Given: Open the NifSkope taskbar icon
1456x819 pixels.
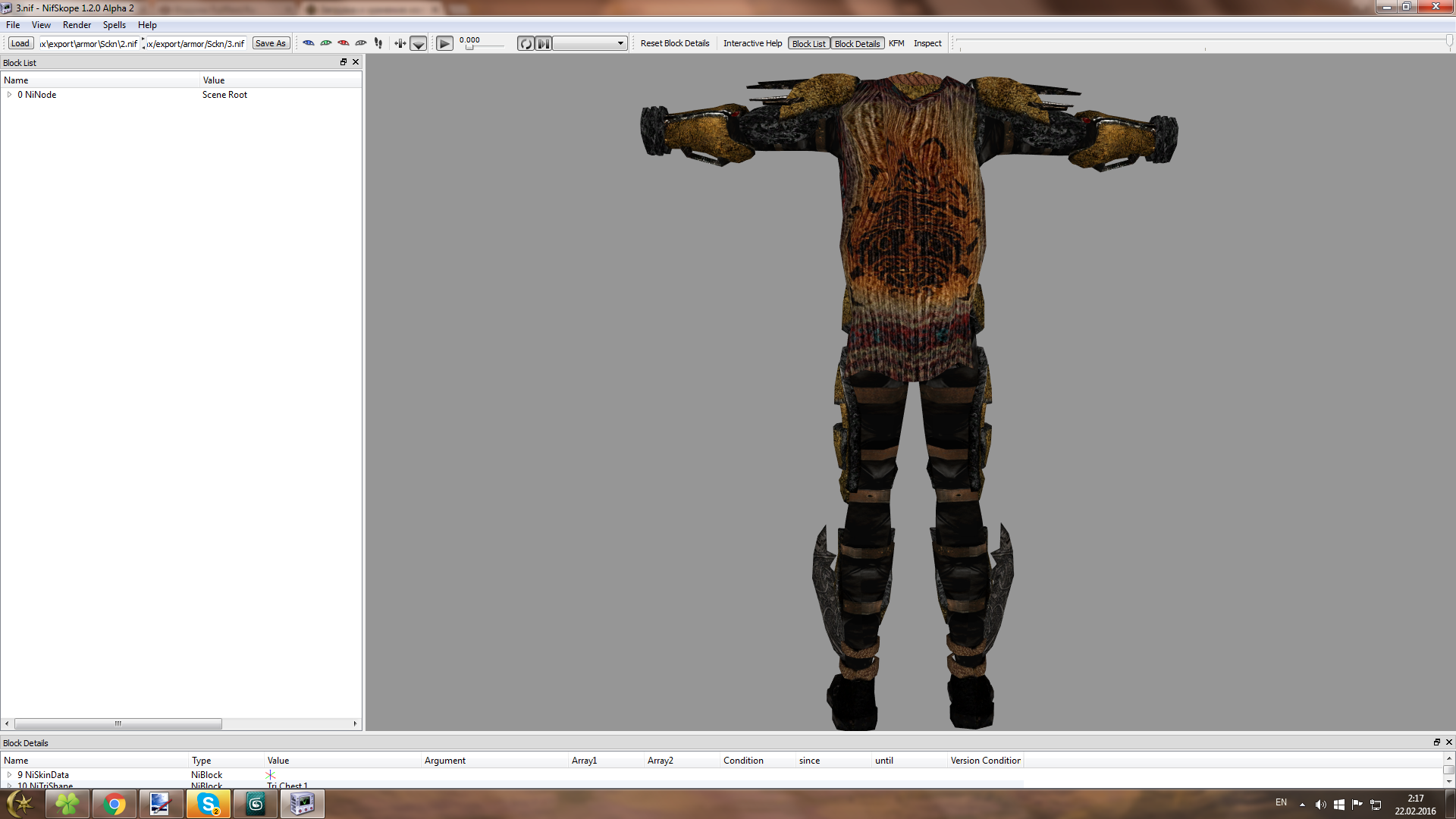Looking at the screenshot, I should click(303, 804).
